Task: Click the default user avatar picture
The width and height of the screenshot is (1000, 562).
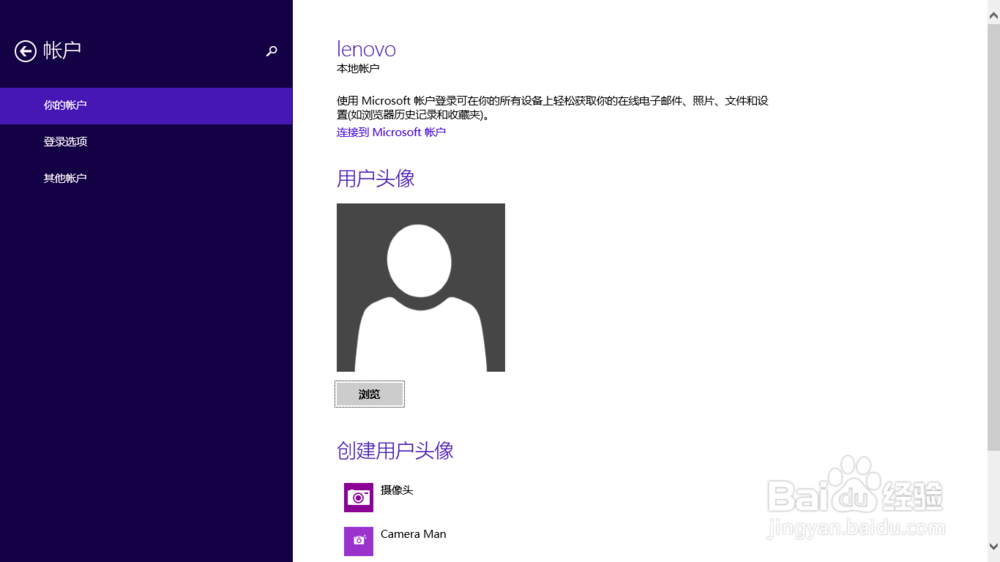Action: coord(421,288)
